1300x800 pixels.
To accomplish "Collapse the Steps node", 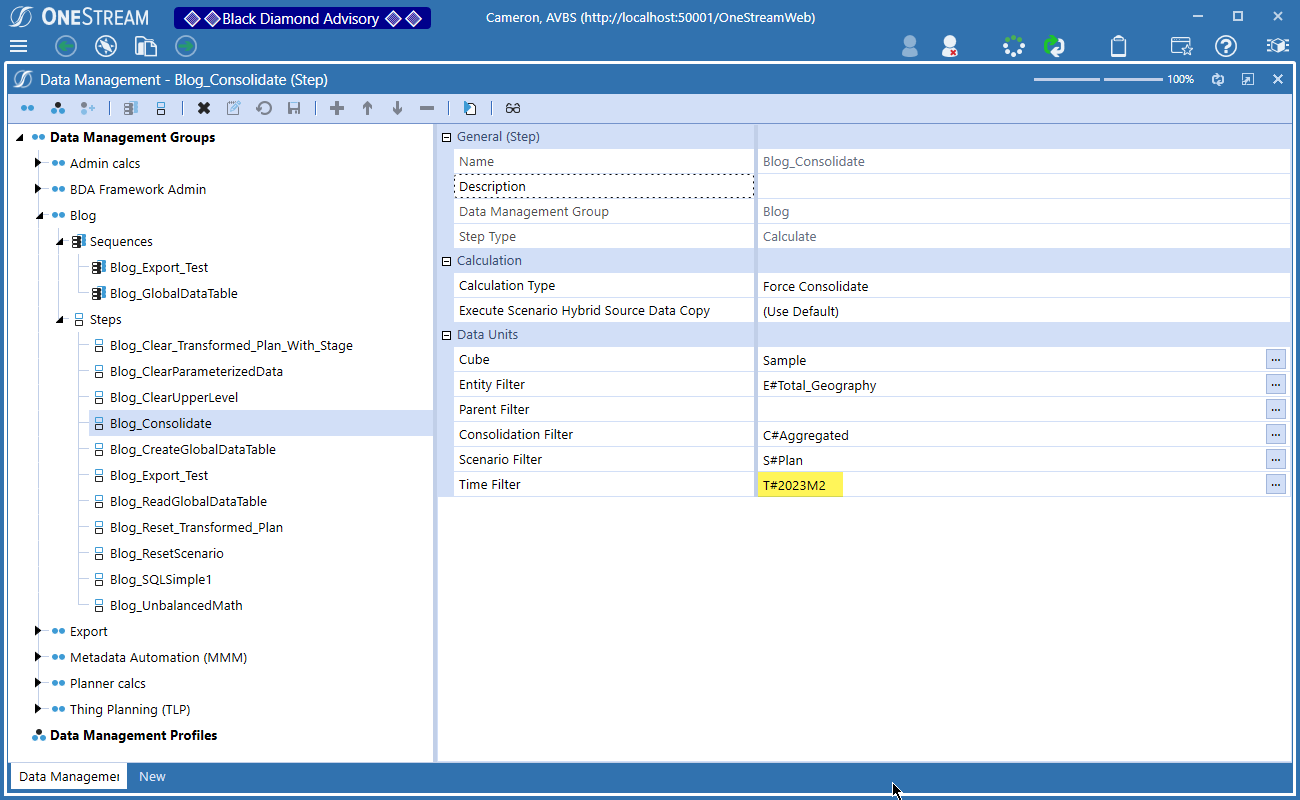I will tap(60, 319).
